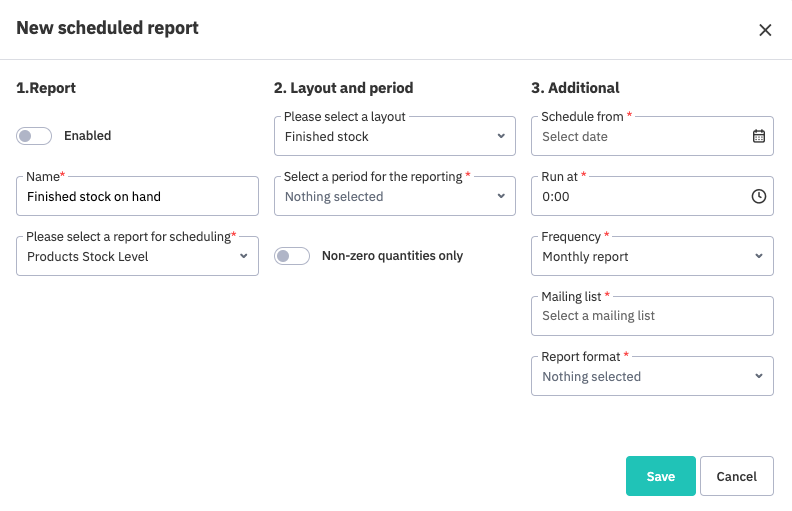Click the Run at time field
The image size is (792, 511).
(640, 197)
